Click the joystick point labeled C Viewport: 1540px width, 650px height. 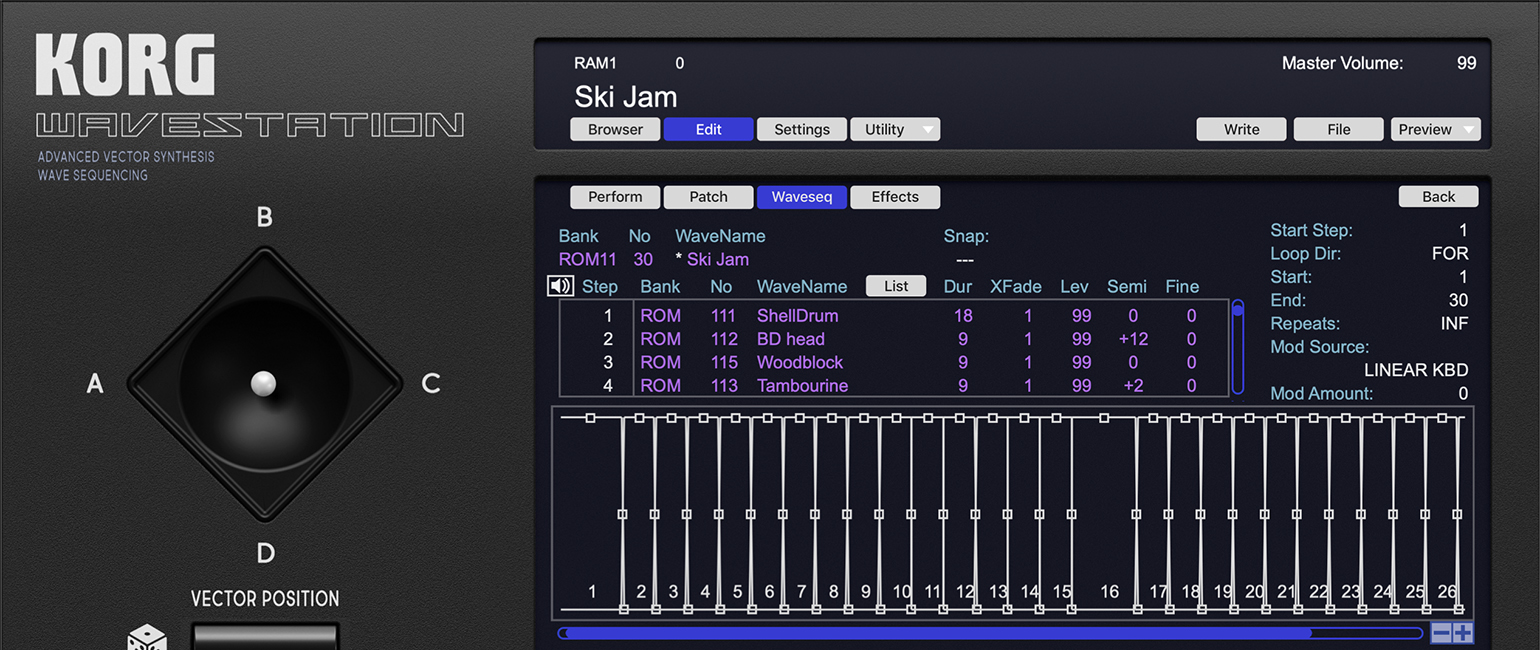pos(431,383)
